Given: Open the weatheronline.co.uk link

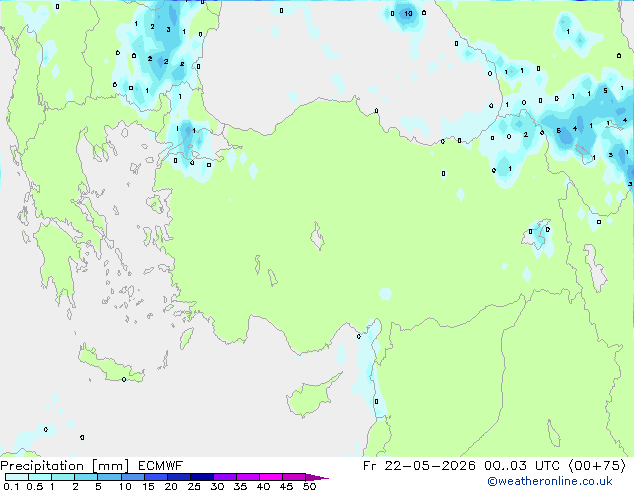Looking at the screenshot, I should 550,481.
